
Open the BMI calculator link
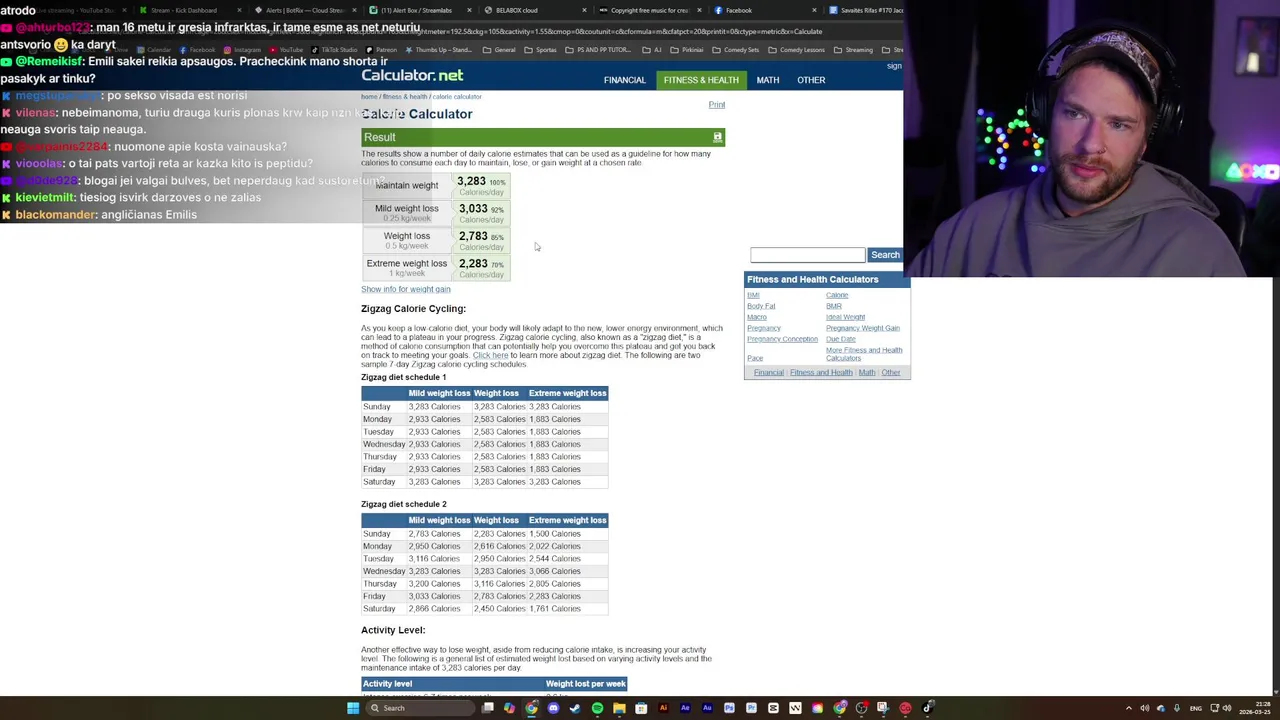pos(753,295)
